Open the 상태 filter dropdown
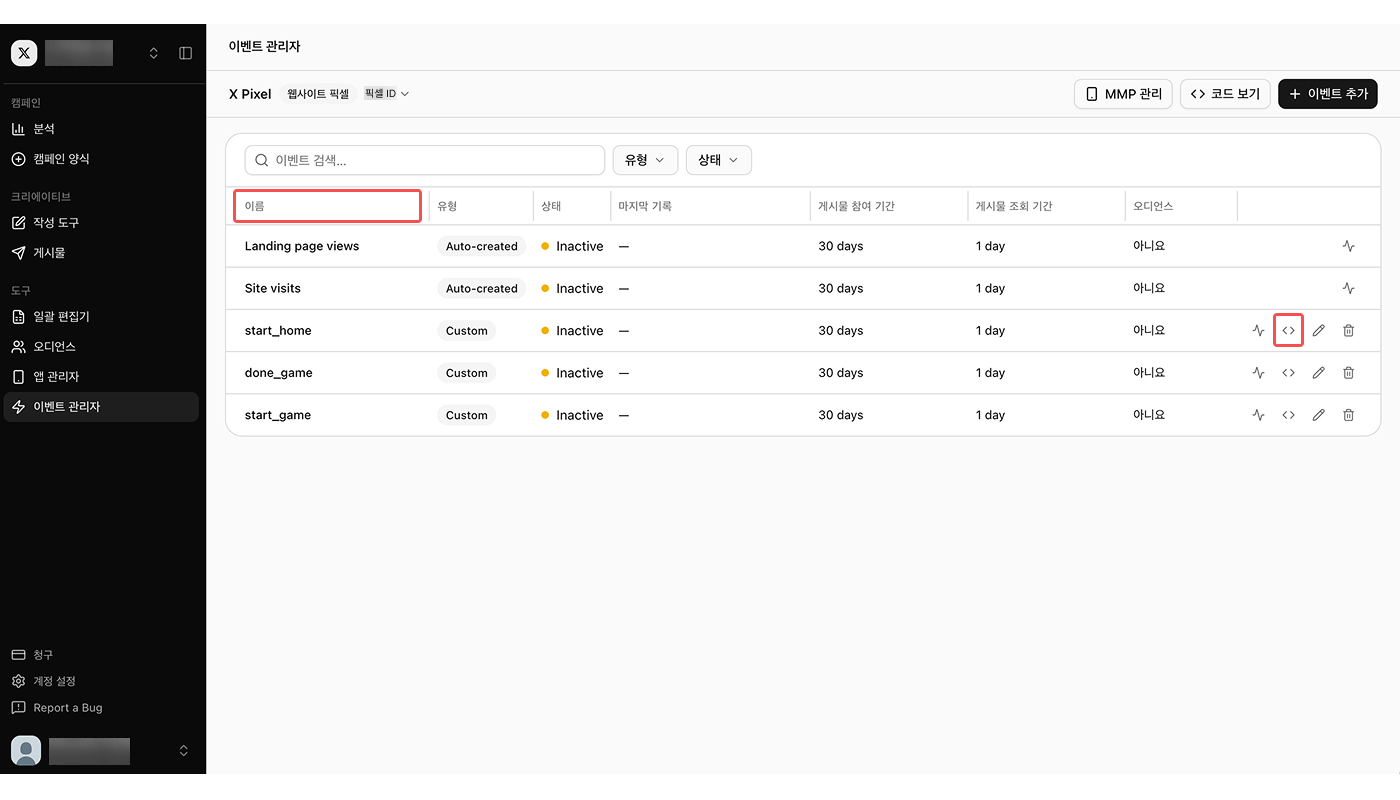This screenshot has height=800, width=1400. click(x=718, y=160)
